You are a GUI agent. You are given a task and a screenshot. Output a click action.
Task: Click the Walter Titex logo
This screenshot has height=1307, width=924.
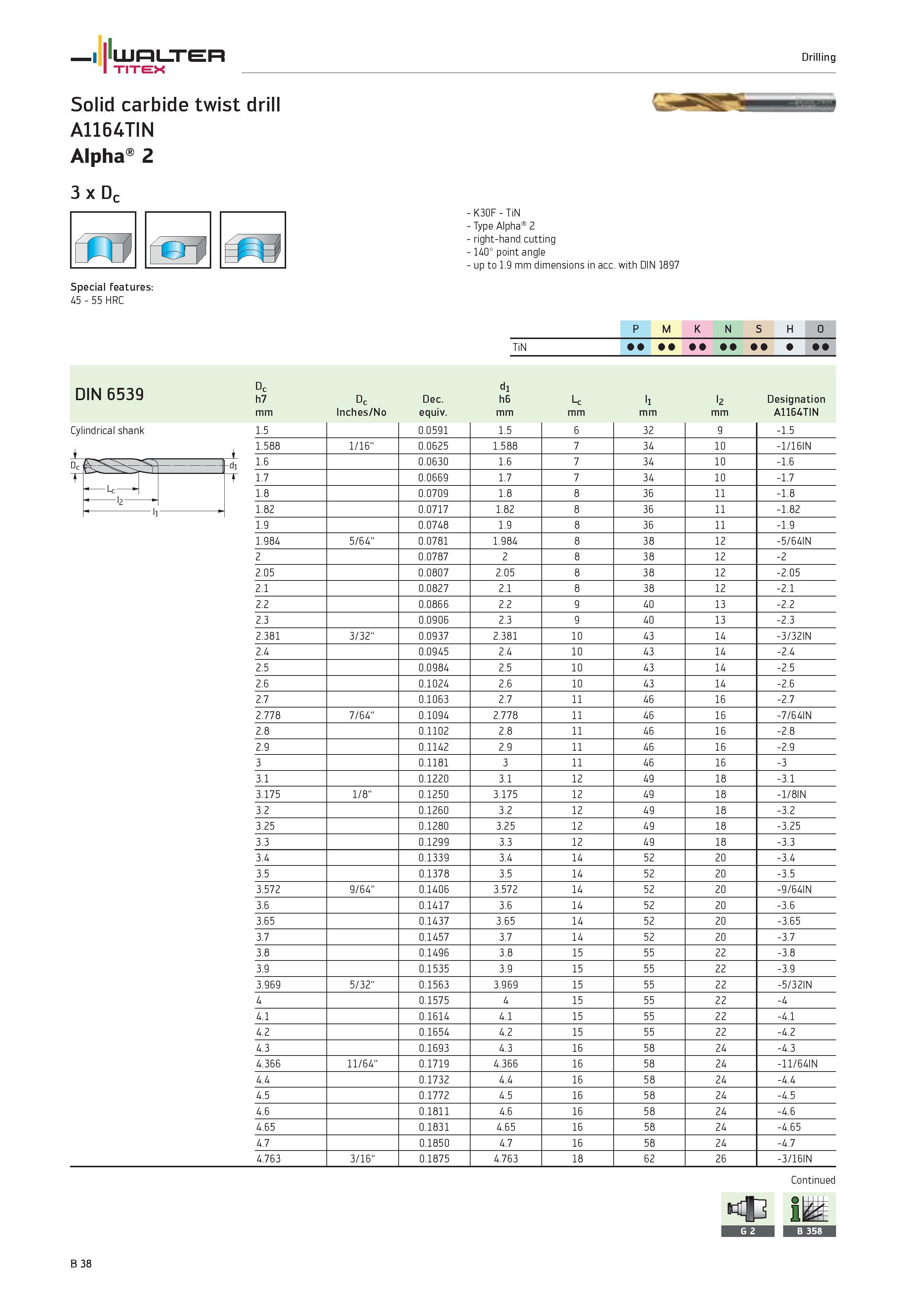148,55
